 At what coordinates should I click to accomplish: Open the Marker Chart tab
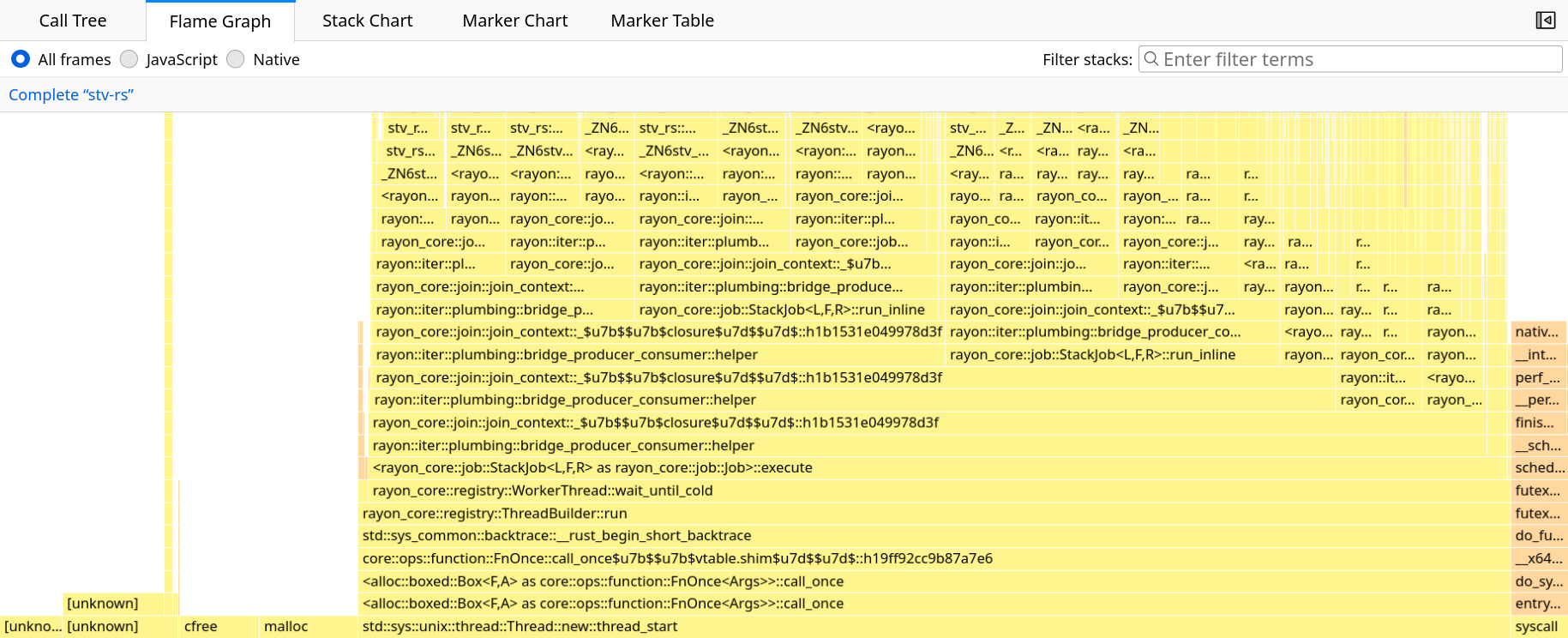pyautogui.click(x=514, y=21)
